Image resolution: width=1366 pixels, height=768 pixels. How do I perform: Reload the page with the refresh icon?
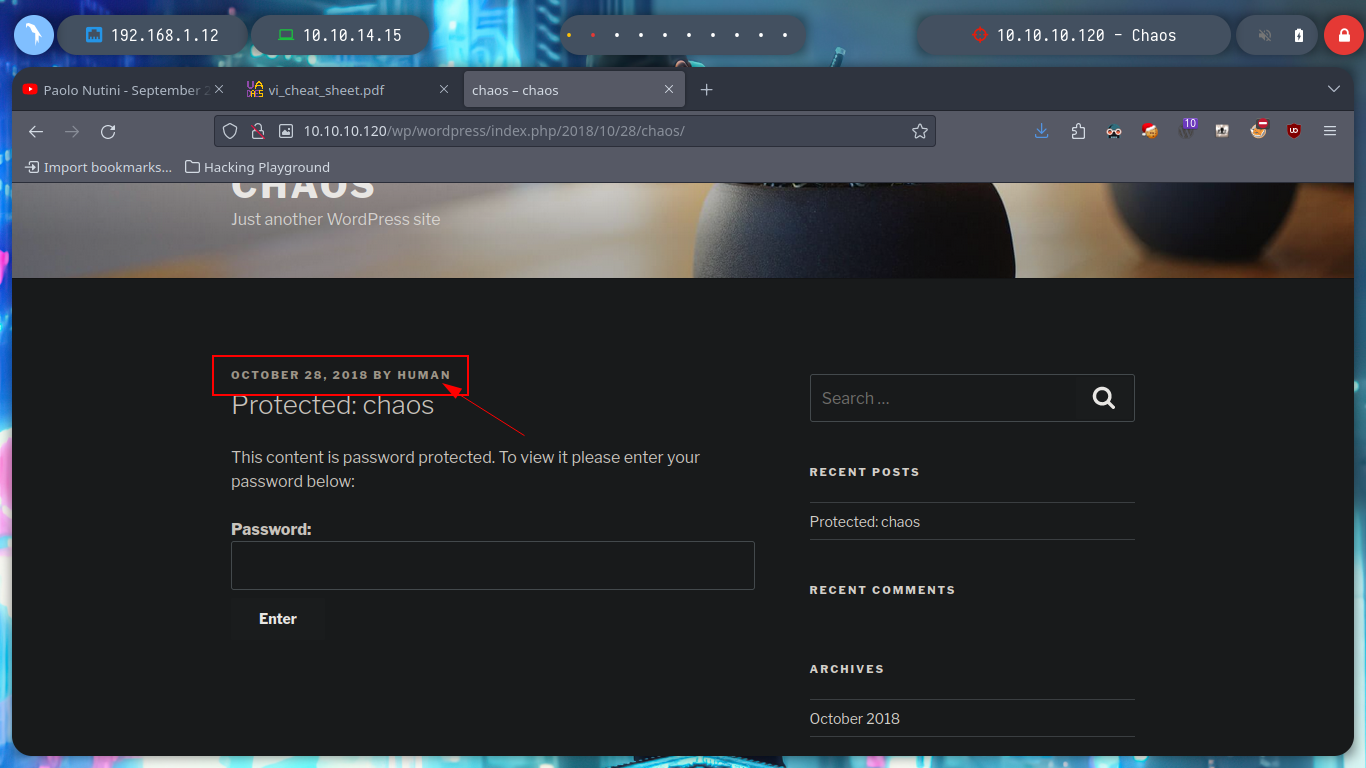(x=108, y=131)
